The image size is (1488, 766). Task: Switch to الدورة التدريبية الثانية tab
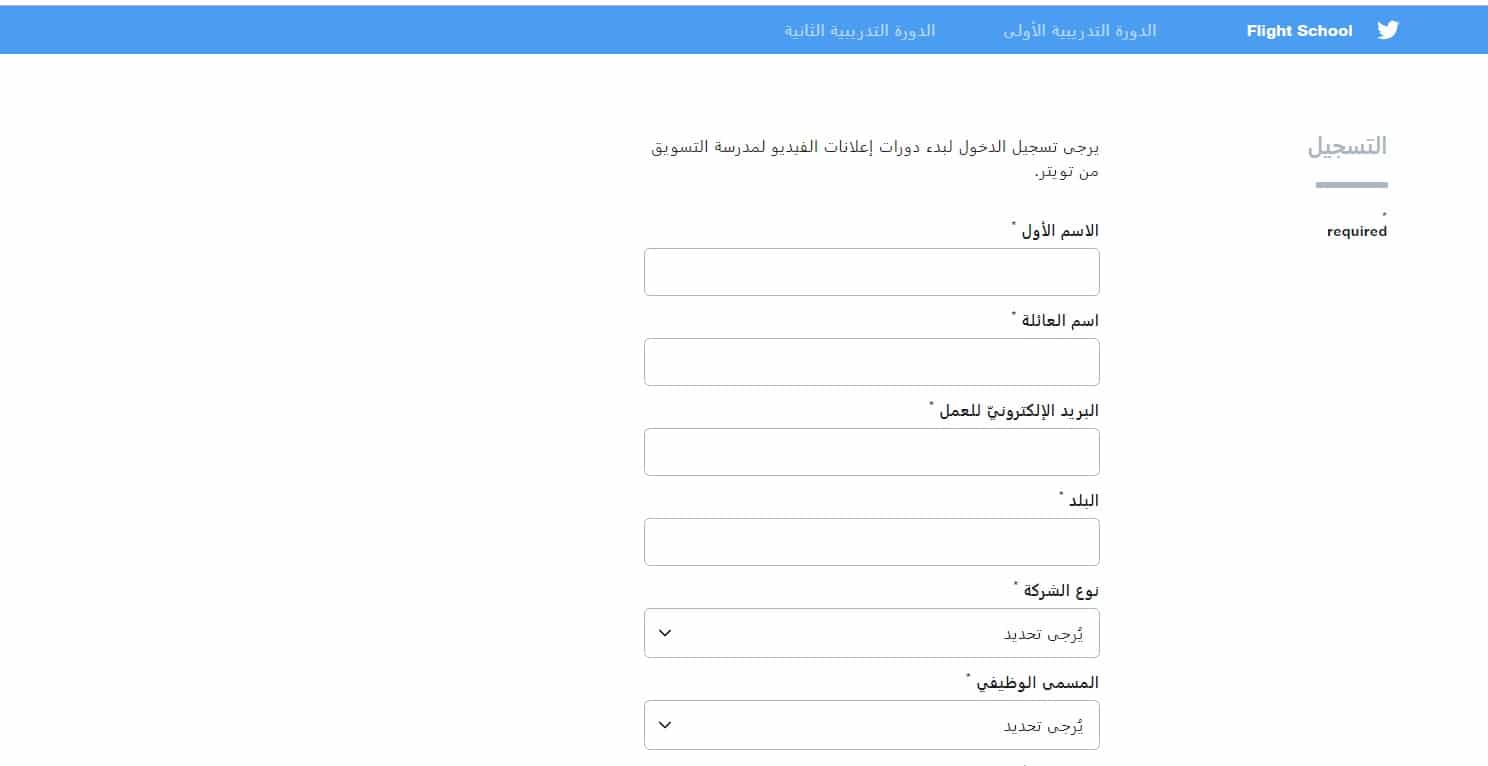point(860,31)
